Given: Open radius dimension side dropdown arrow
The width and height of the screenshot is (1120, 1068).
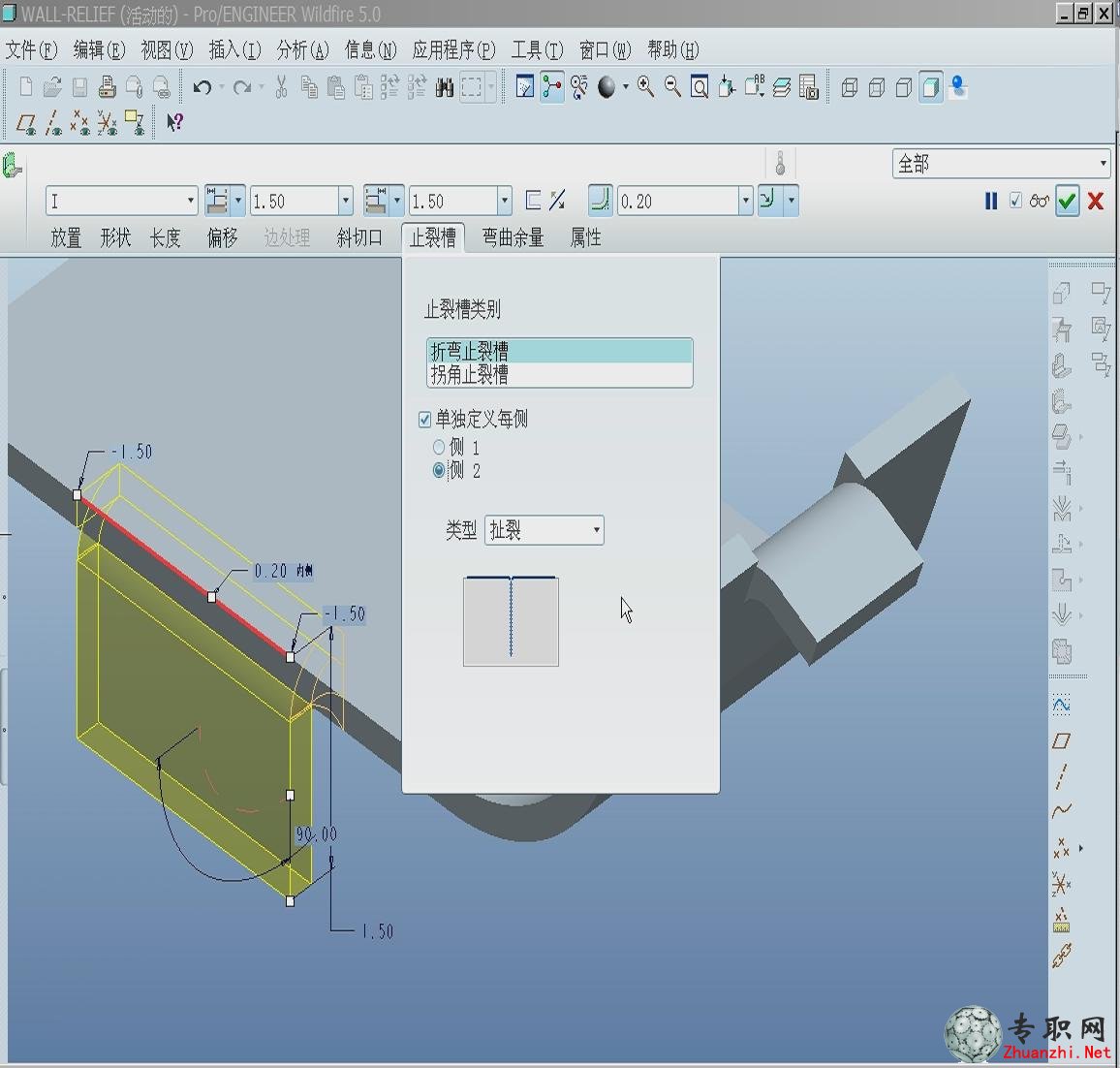Looking at the screenshot, I should click(791, 201).
